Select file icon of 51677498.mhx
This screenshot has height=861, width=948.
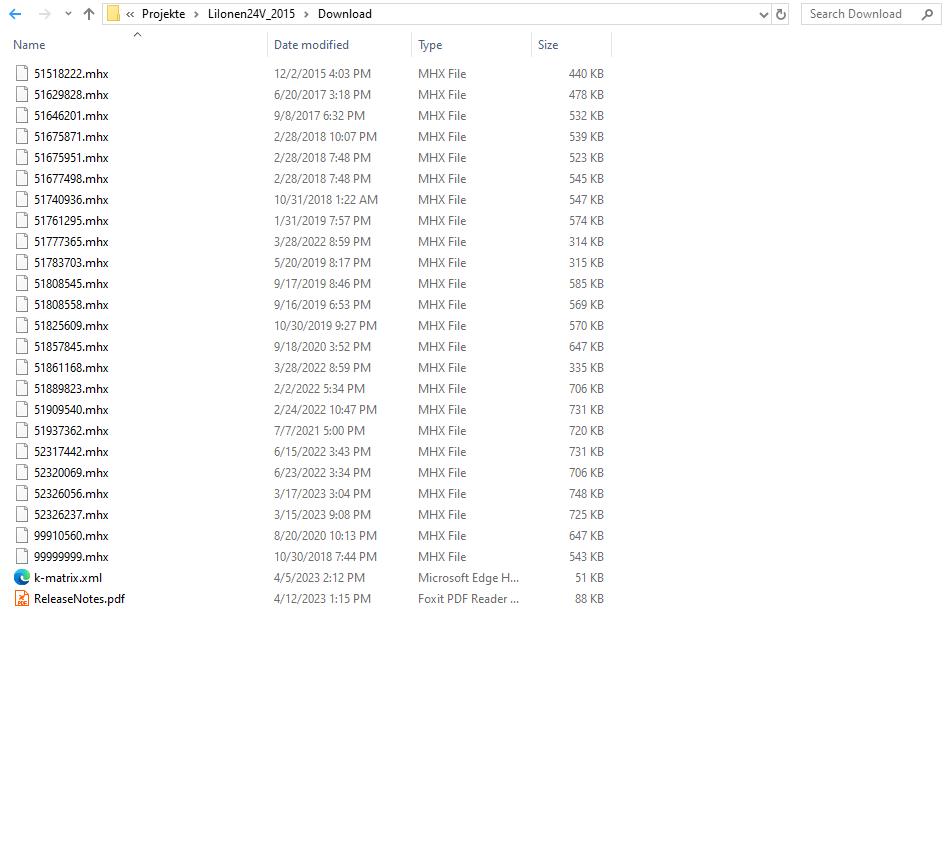(22, 178)
